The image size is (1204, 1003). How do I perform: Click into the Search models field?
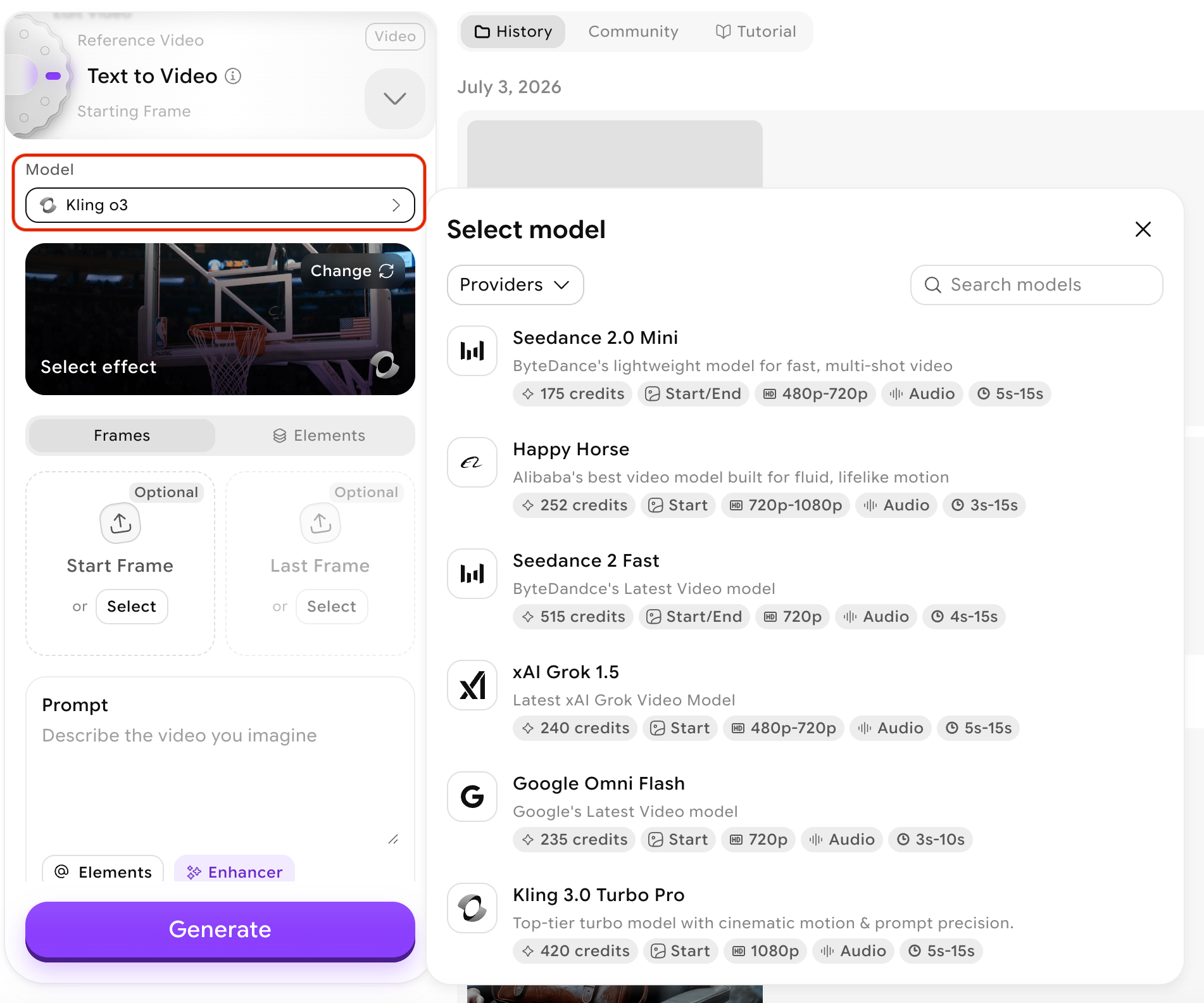[x=1036, y=285]
